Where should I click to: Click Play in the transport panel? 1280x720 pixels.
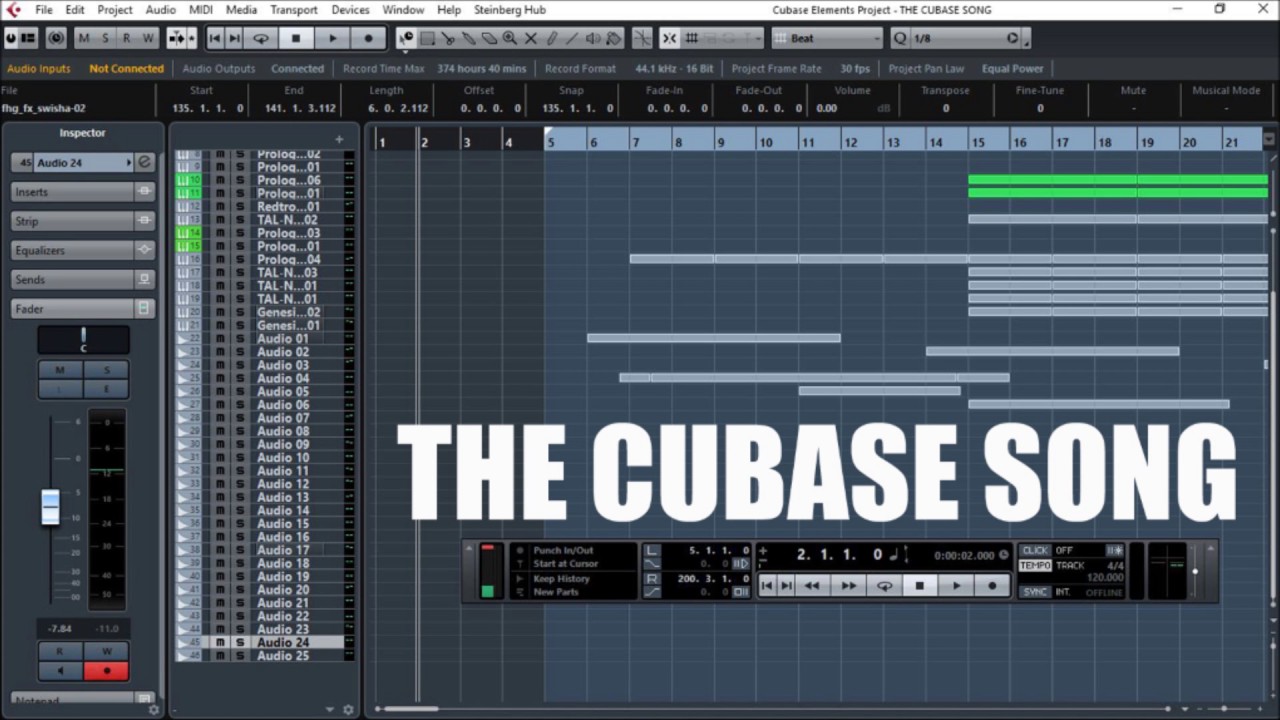pyautogui.click(x=956, y=586)
